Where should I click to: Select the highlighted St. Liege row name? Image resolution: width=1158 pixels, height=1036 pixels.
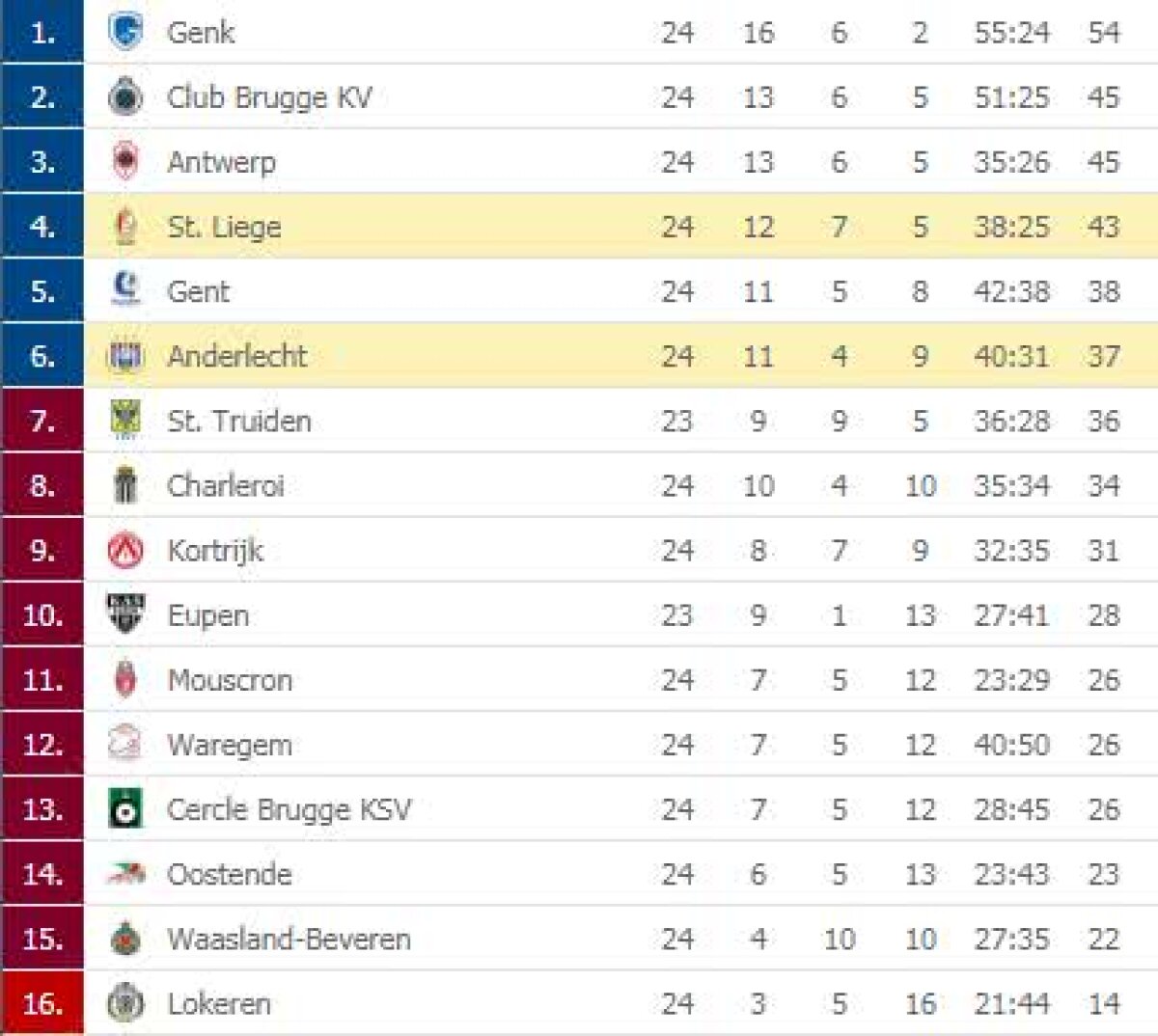tap(224, 227)
